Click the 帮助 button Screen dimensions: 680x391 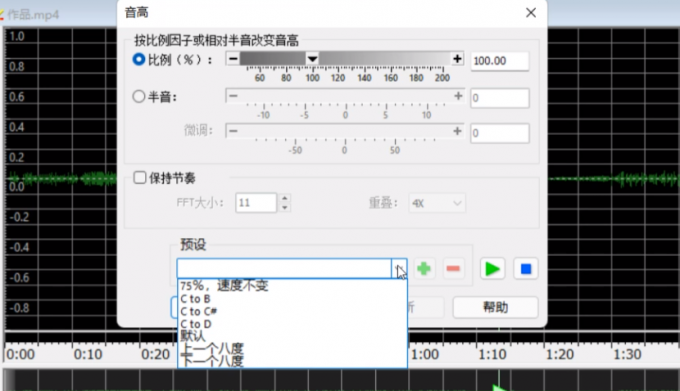pos(495,307)
